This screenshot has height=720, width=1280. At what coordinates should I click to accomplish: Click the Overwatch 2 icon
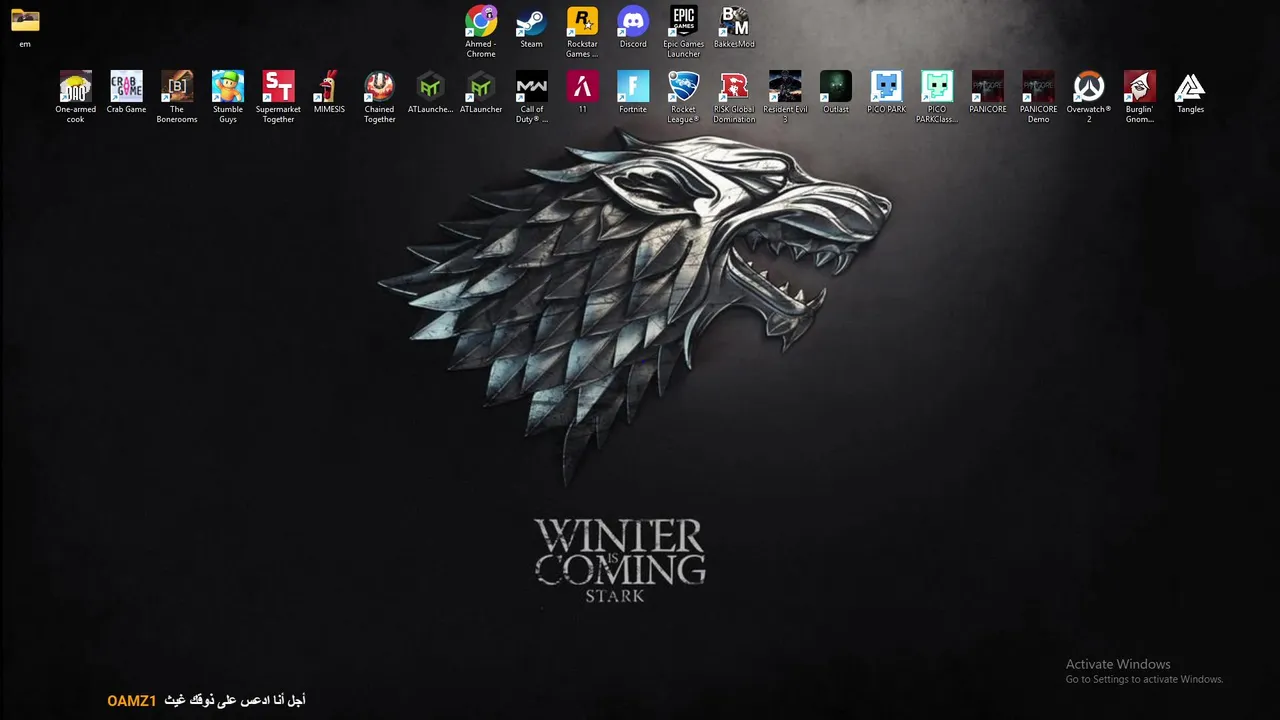1089,86
